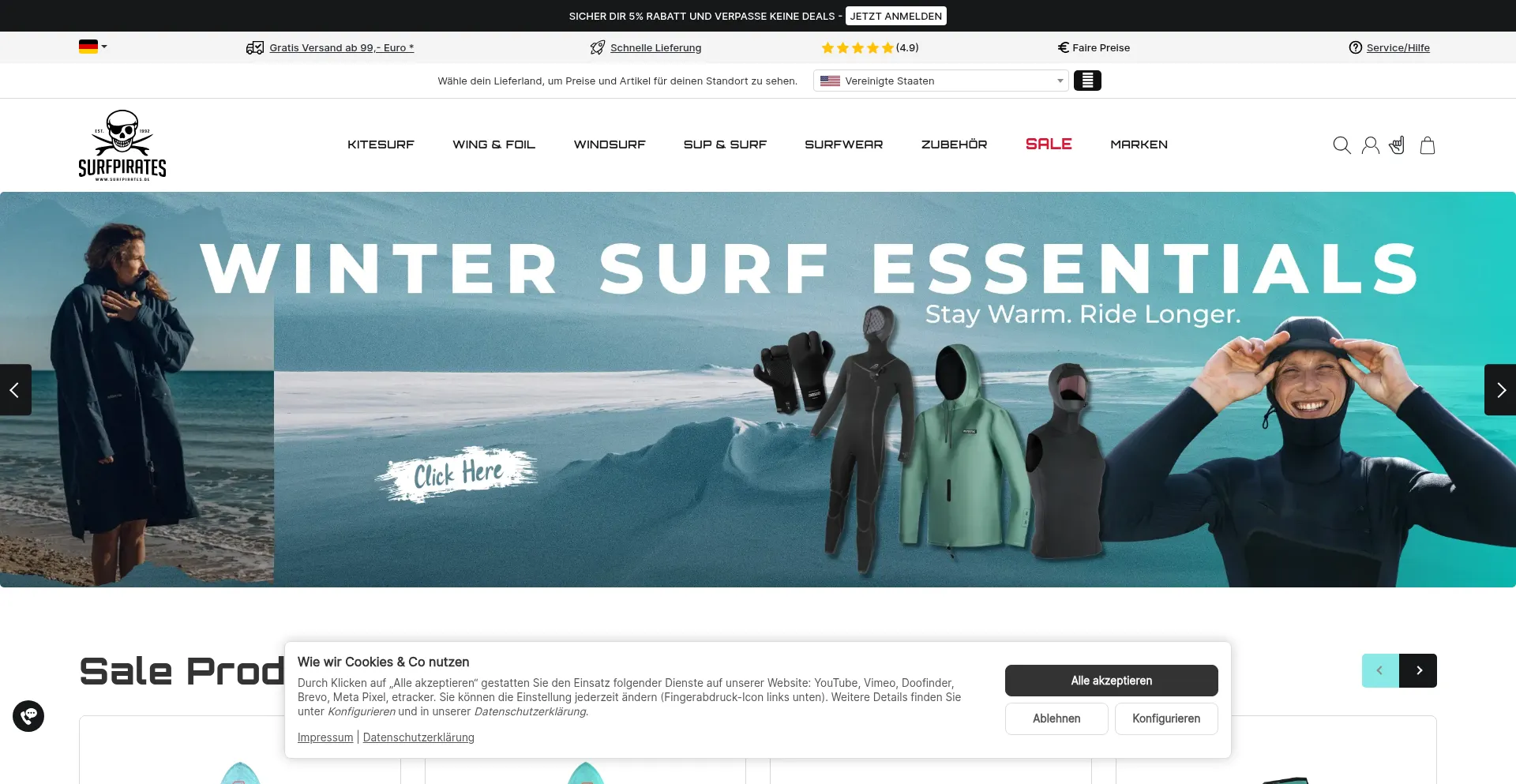The width and height of the screenshot is (1516, 784).
Task: Open the shaka hand wishlist icon
Action: [x=1398, y=145]
